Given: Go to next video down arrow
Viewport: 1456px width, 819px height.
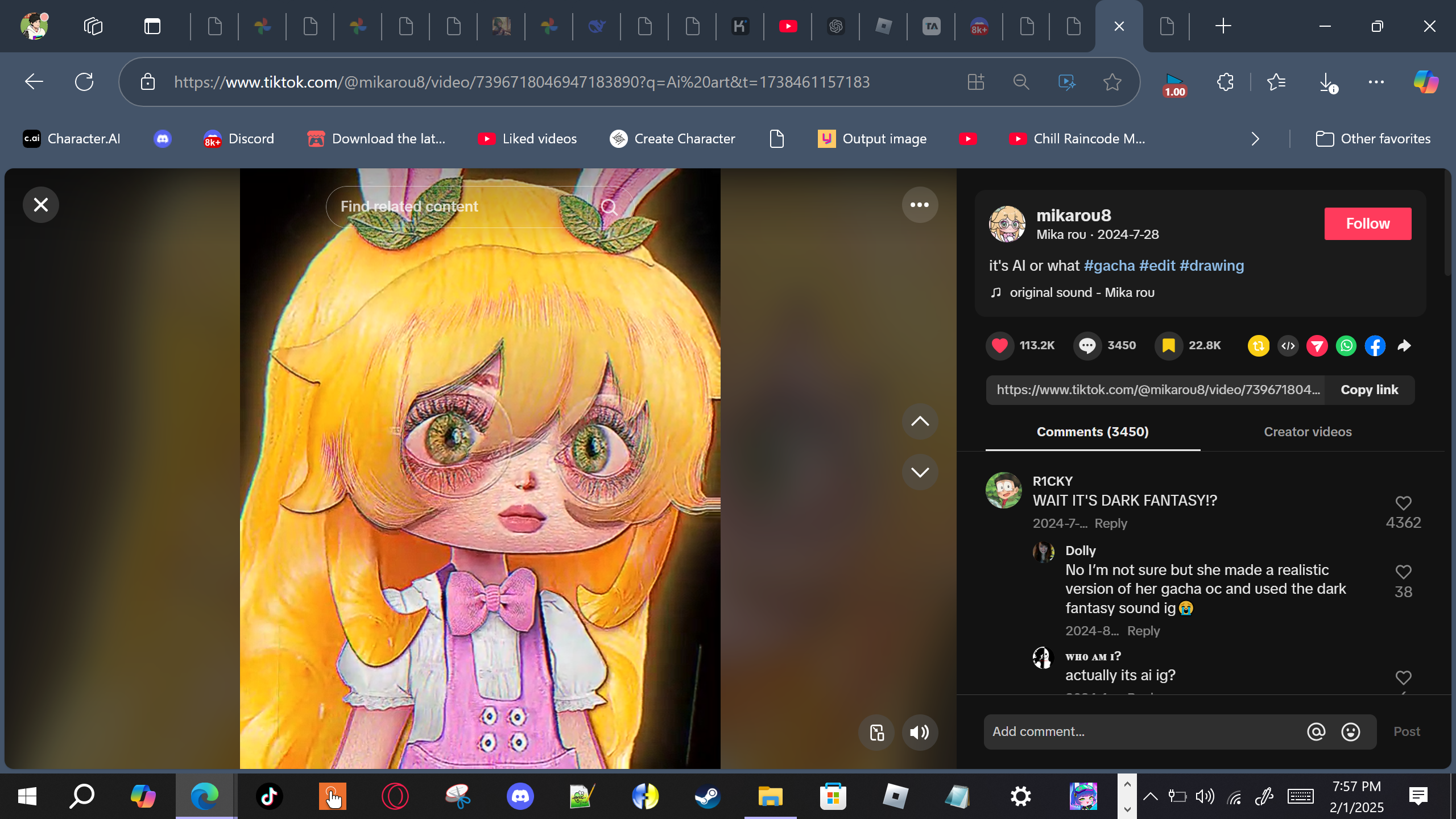Looking at the screenshot, I should pos(920,472).
